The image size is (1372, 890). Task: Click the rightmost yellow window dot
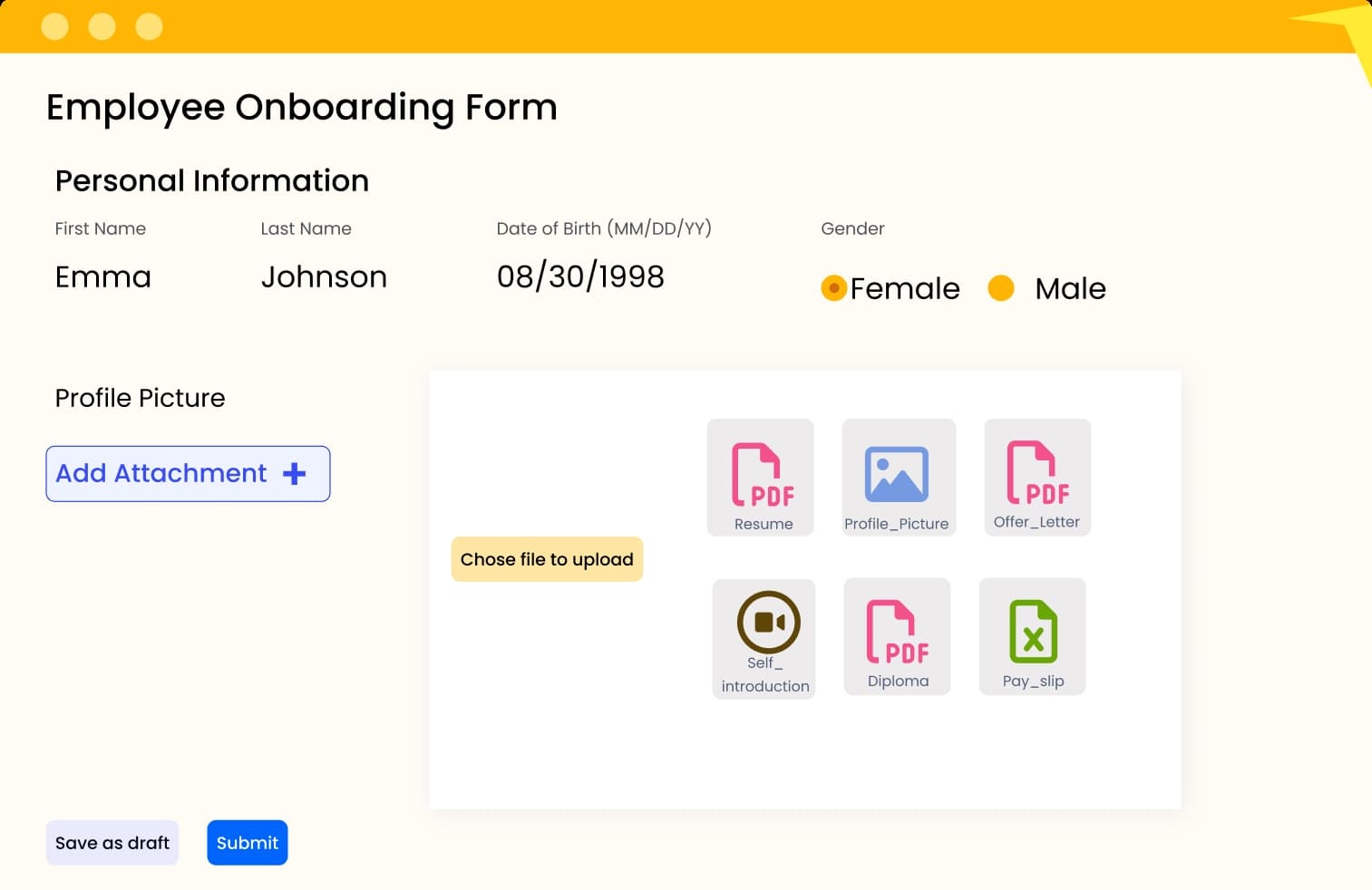150,26
